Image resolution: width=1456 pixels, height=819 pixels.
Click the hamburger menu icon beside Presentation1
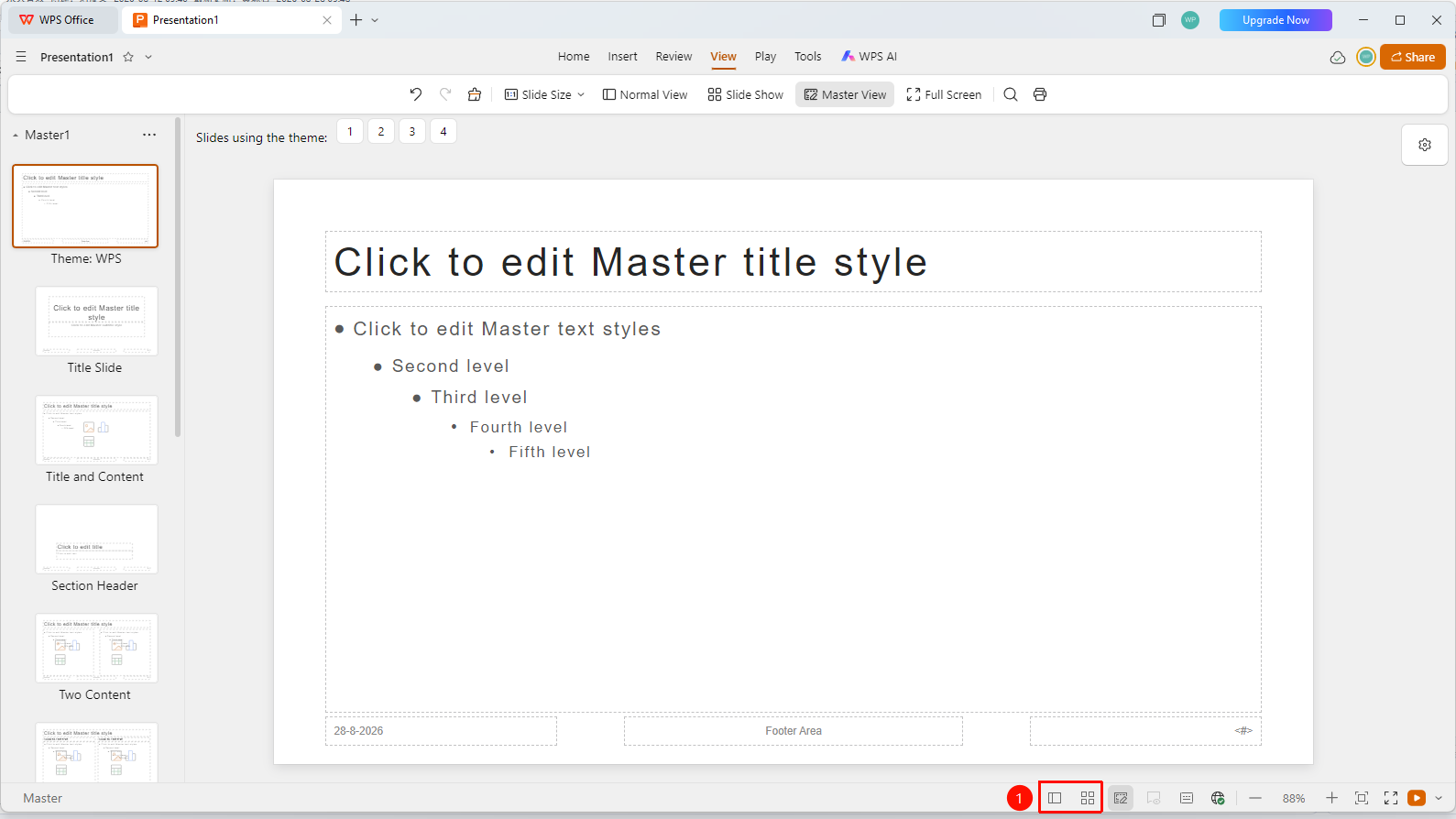click(21, 57)
